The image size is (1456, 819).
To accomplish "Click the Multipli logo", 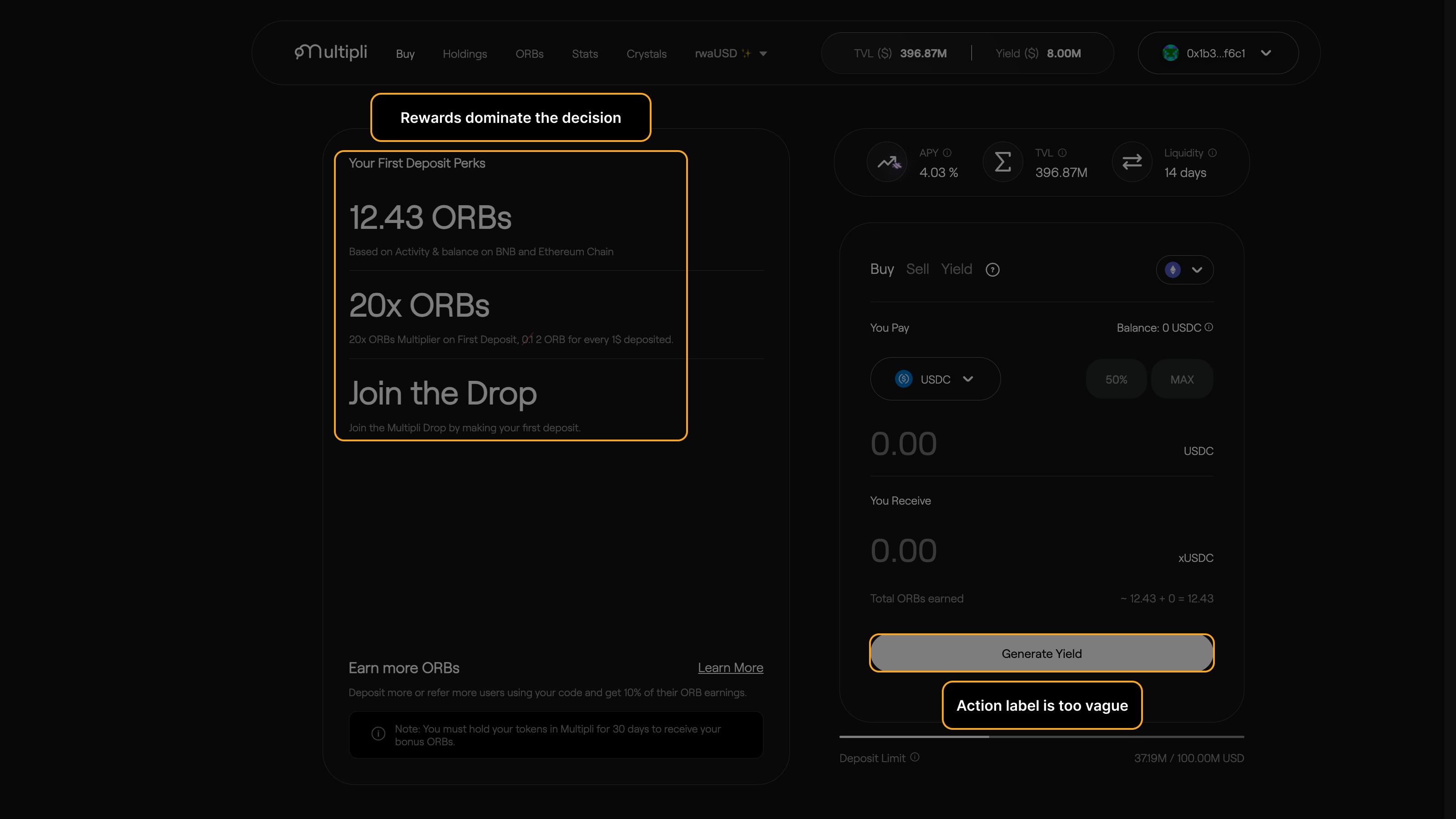I will click(331, 53).
